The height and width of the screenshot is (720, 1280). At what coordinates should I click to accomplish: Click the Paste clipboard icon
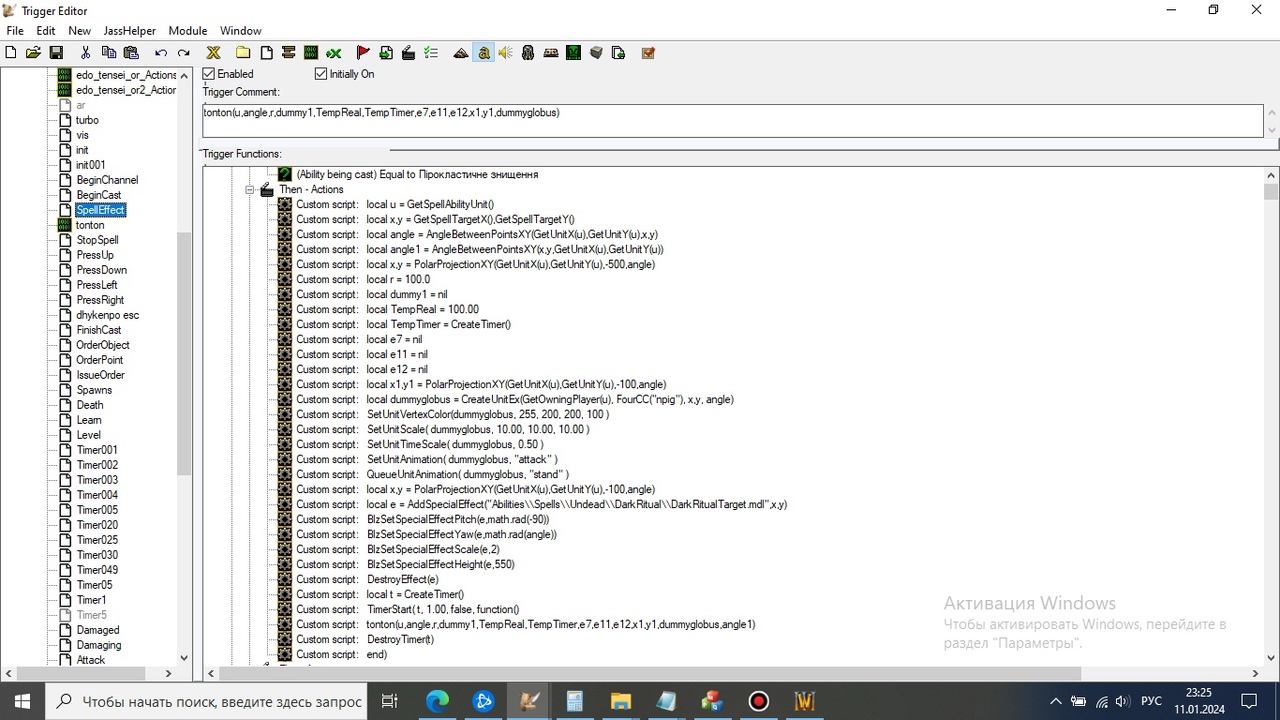pyautogui.click(x=131, y=53)
